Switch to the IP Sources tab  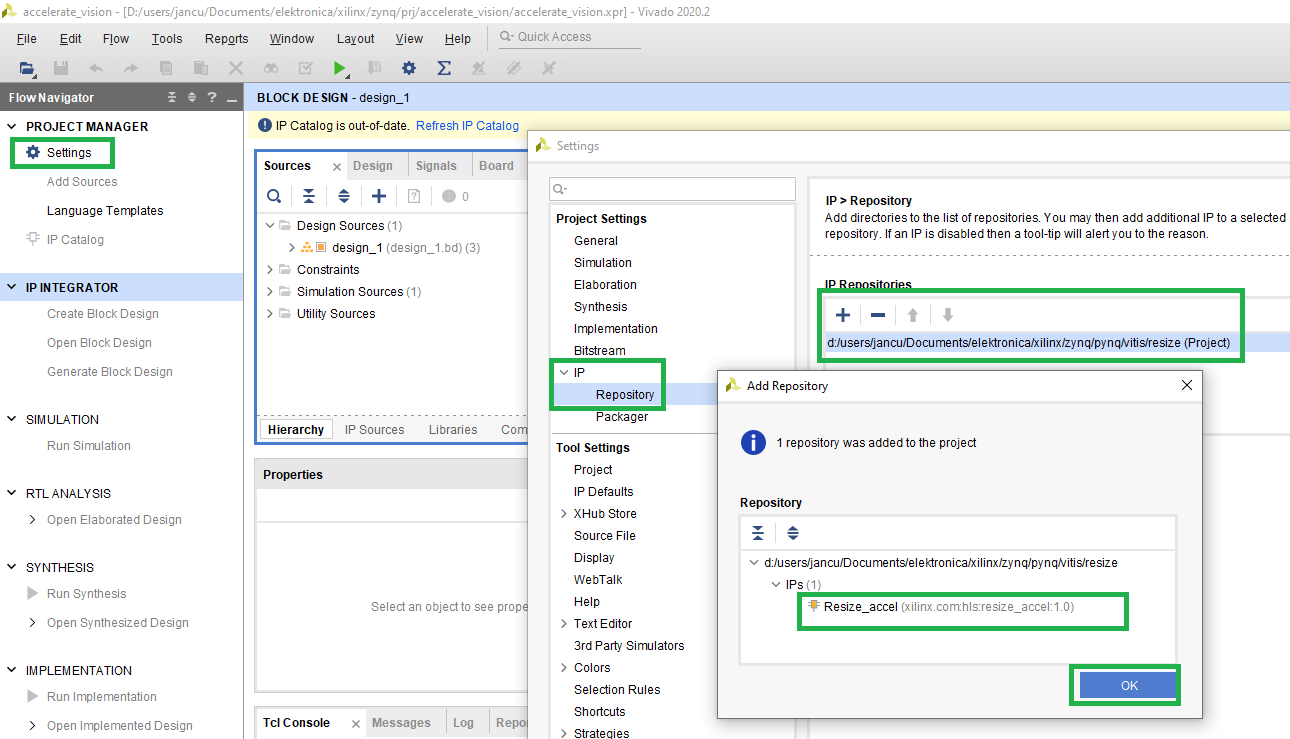coord(374,430)
